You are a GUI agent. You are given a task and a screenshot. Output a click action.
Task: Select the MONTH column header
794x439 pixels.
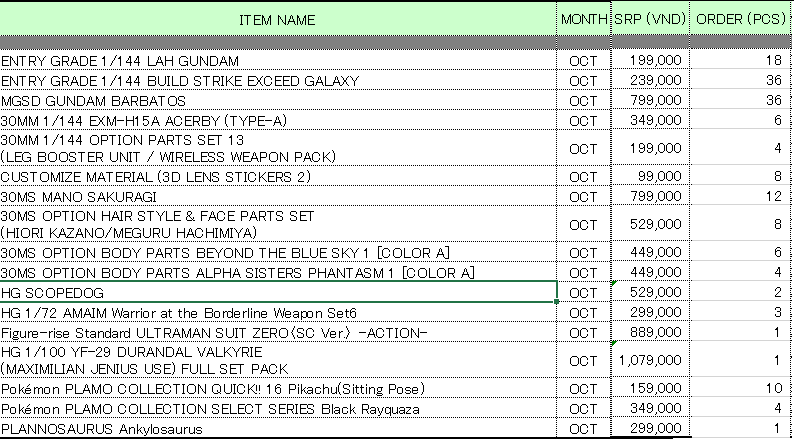(x=583, y=20)
